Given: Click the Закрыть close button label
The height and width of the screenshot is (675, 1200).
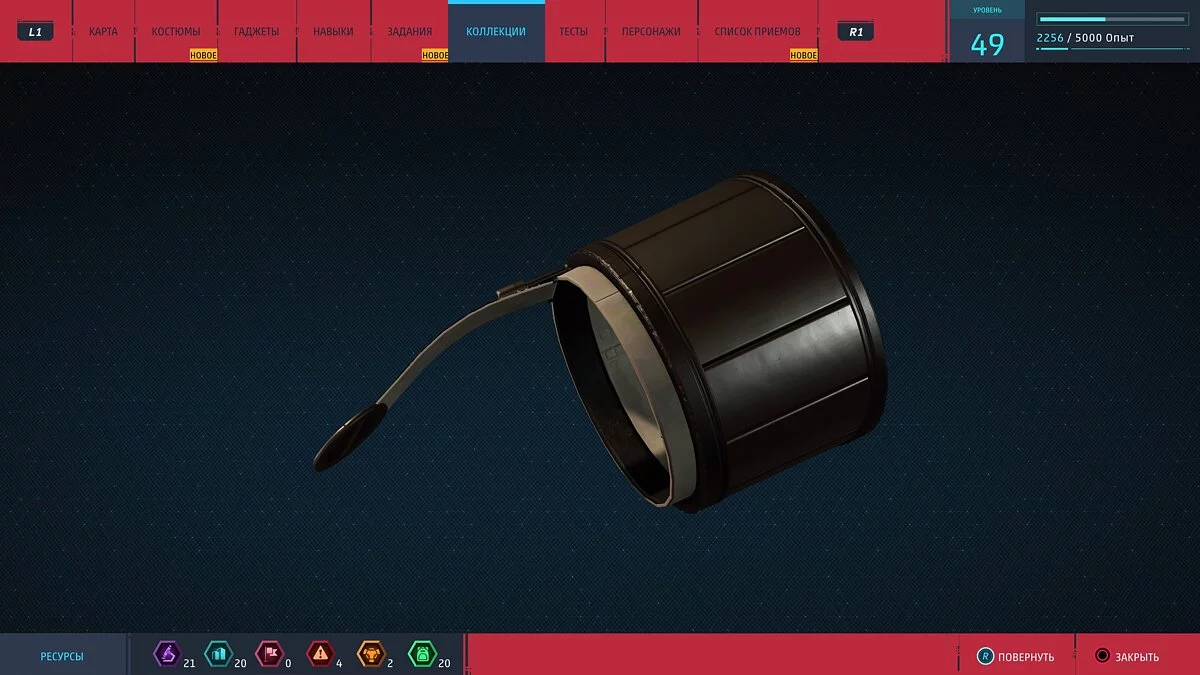Looking at the screenshot, I should pos(1138,657).
